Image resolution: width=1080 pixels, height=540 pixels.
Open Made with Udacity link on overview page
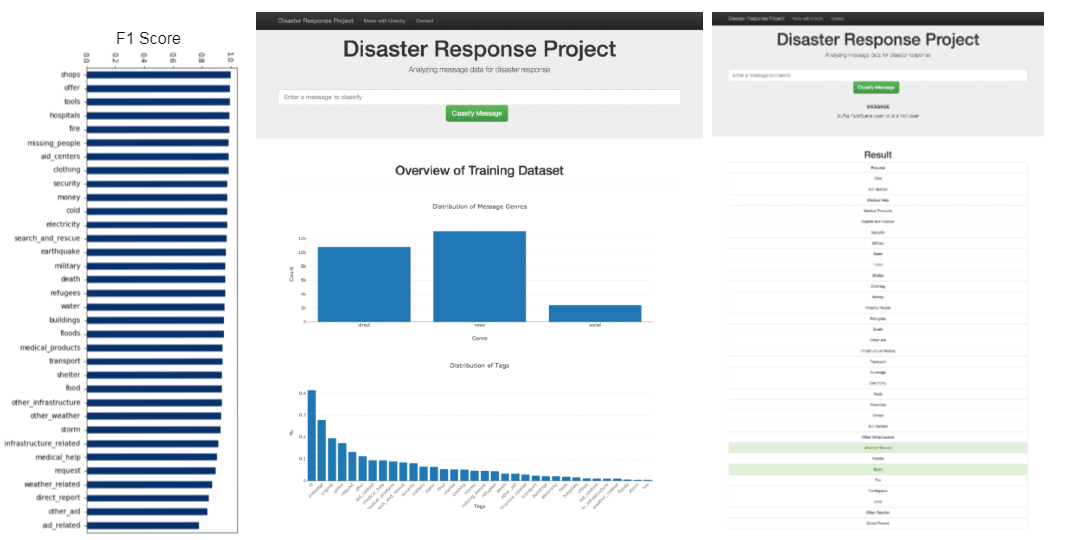[384, 20]
